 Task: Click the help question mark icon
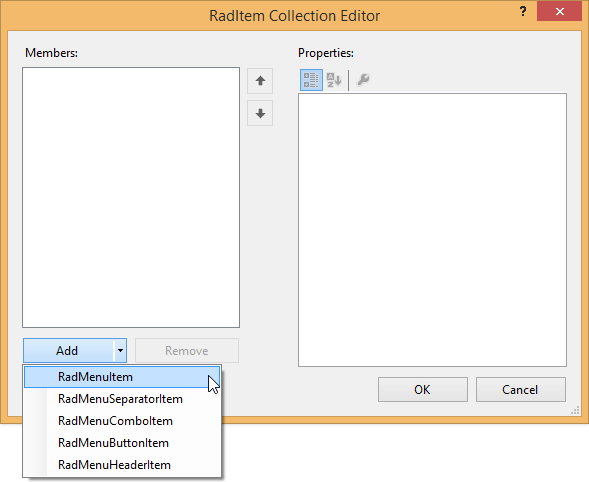(x=523, y=11)
